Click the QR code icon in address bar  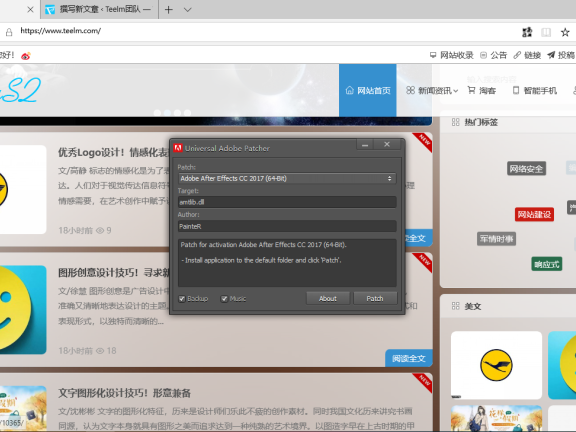[x=527, y=32]
